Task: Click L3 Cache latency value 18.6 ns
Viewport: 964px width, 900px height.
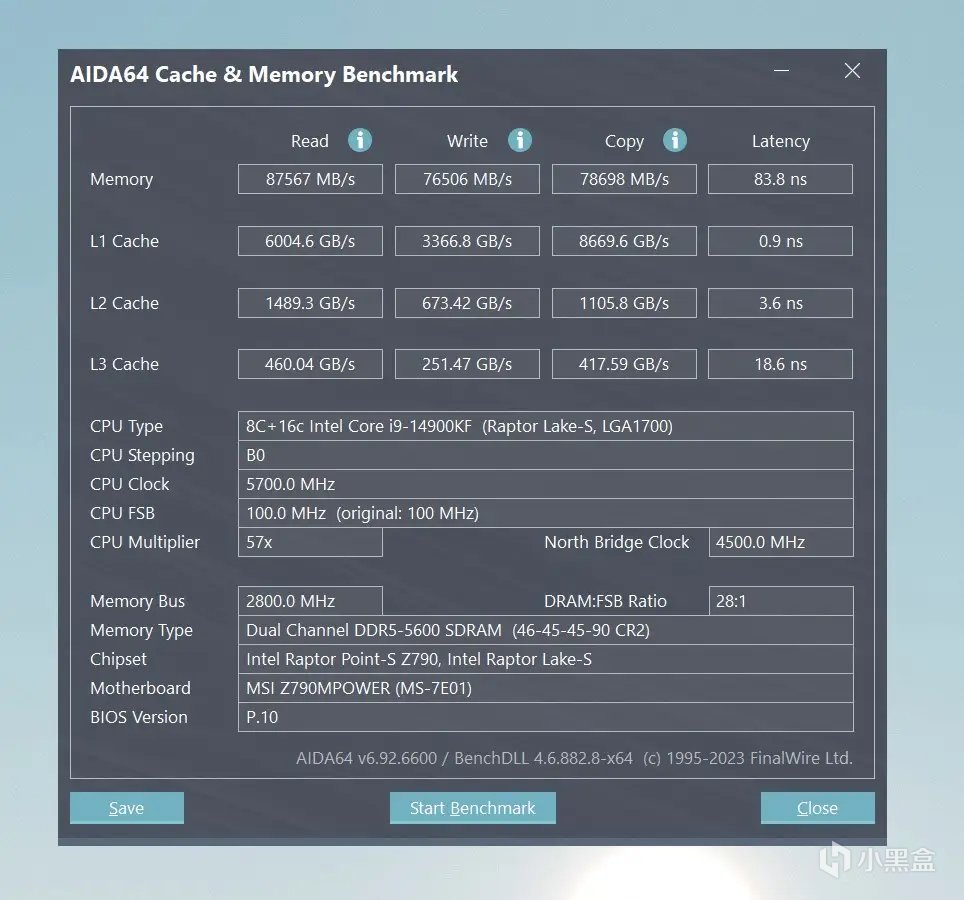Action: [780, 364]
